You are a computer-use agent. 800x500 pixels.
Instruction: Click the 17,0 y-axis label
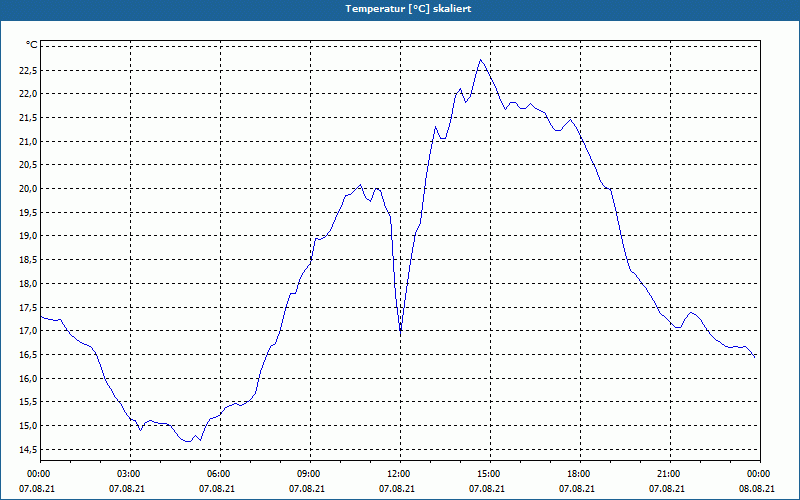(x=28, y=331)
